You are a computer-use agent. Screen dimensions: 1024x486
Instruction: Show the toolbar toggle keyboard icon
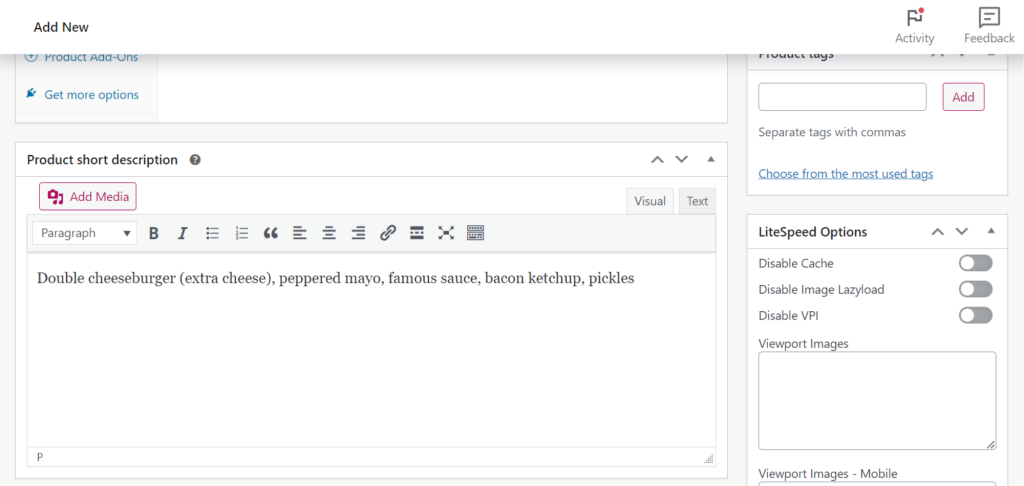(x=475, y=233)
